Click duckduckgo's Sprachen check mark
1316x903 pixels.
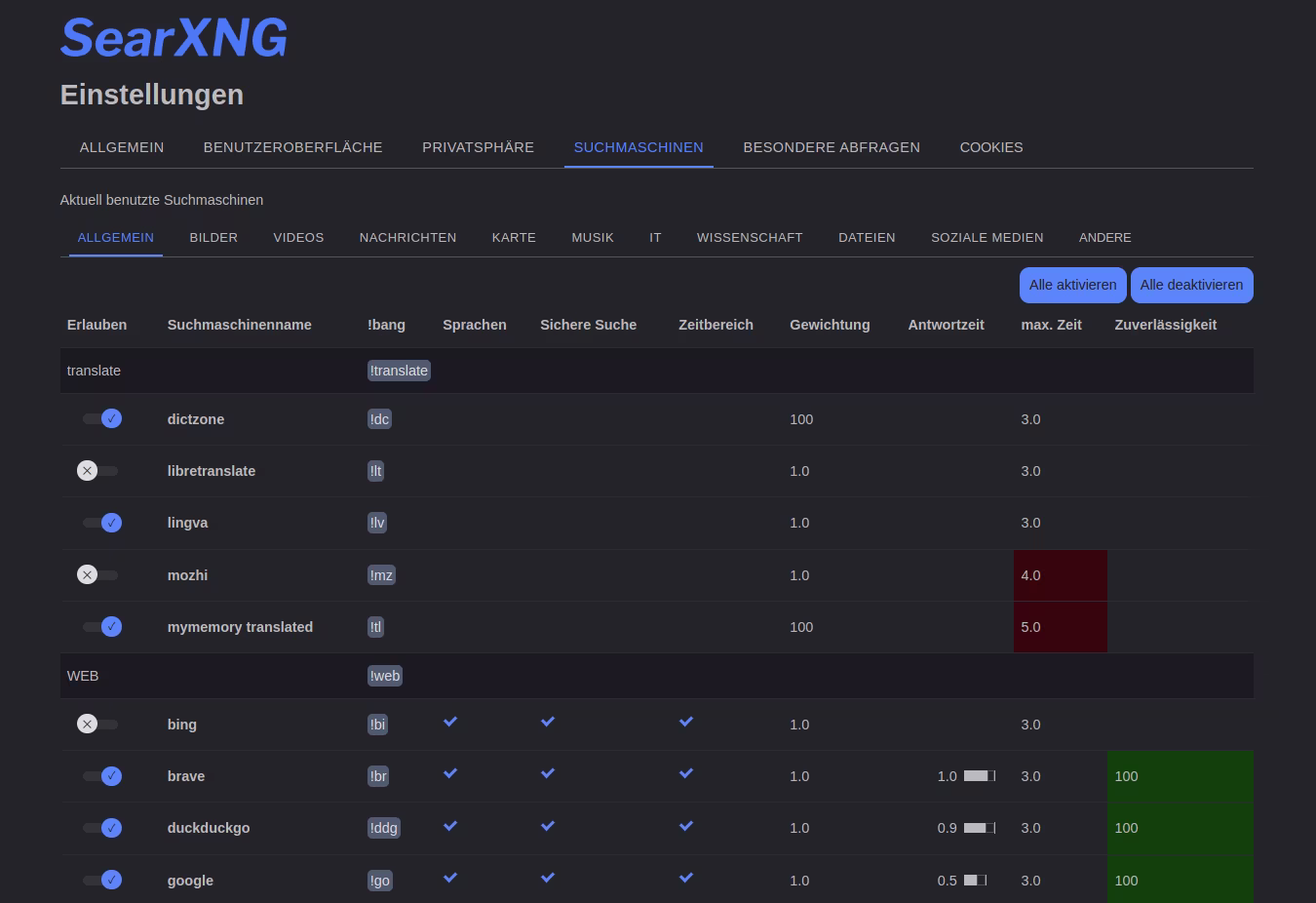(x=450, y=826)
